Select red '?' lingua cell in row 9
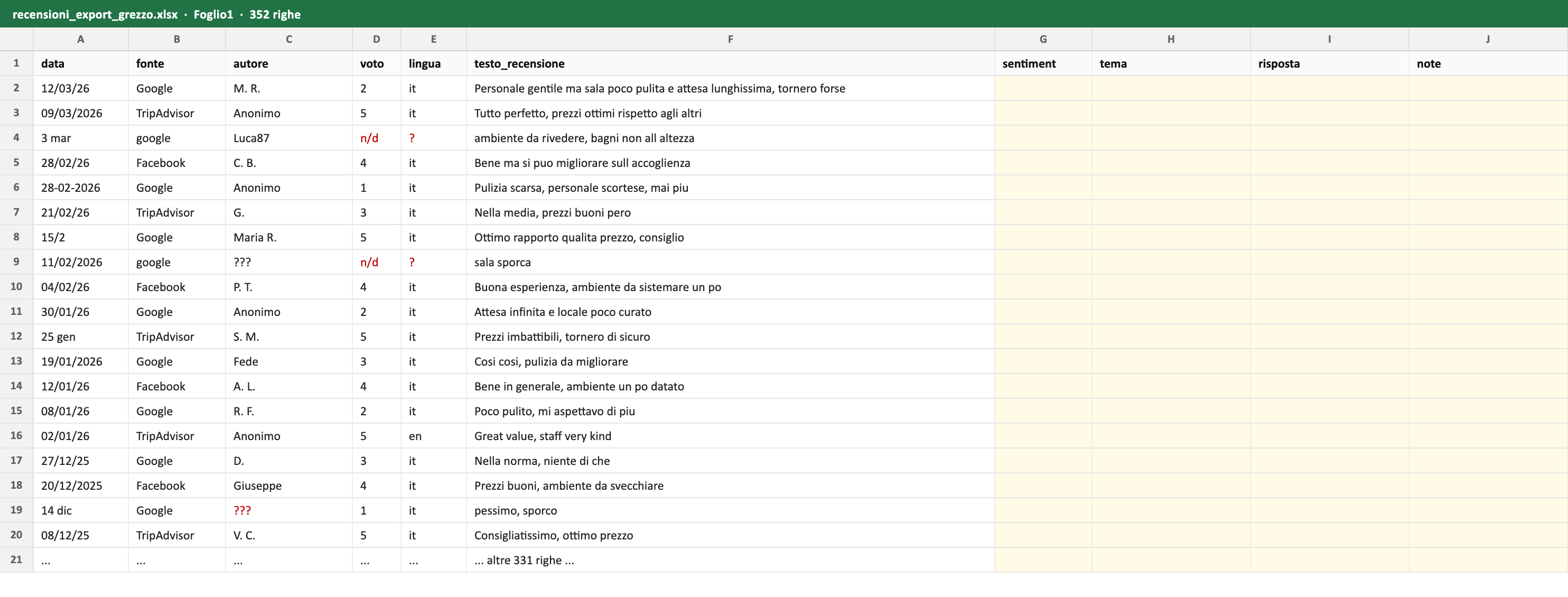1568x597 pixels. click(x=433, y=262)
